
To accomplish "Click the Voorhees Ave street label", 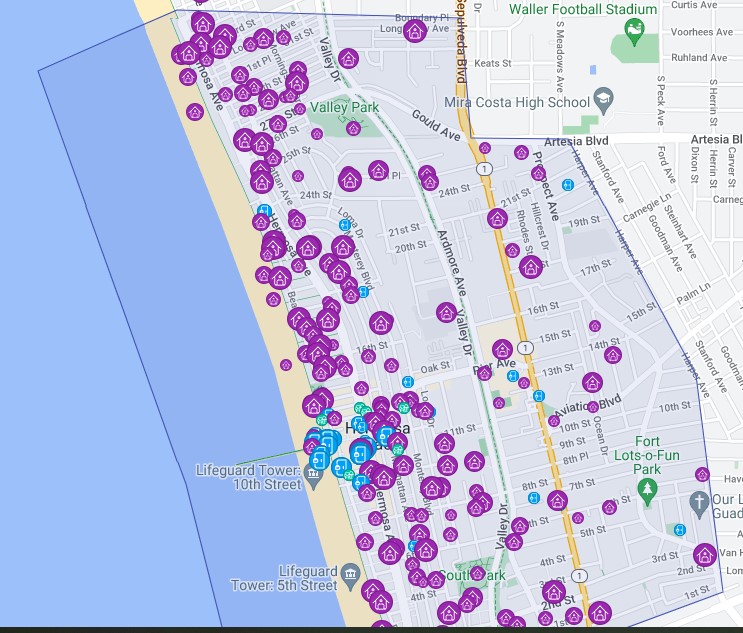I will 702,32.
